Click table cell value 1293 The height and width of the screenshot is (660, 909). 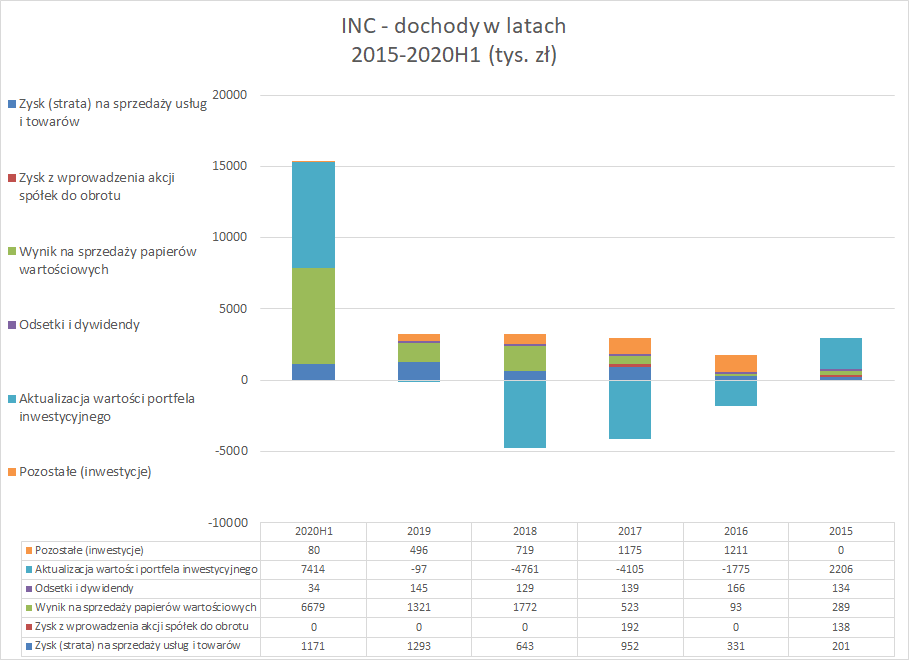[419, 646]
